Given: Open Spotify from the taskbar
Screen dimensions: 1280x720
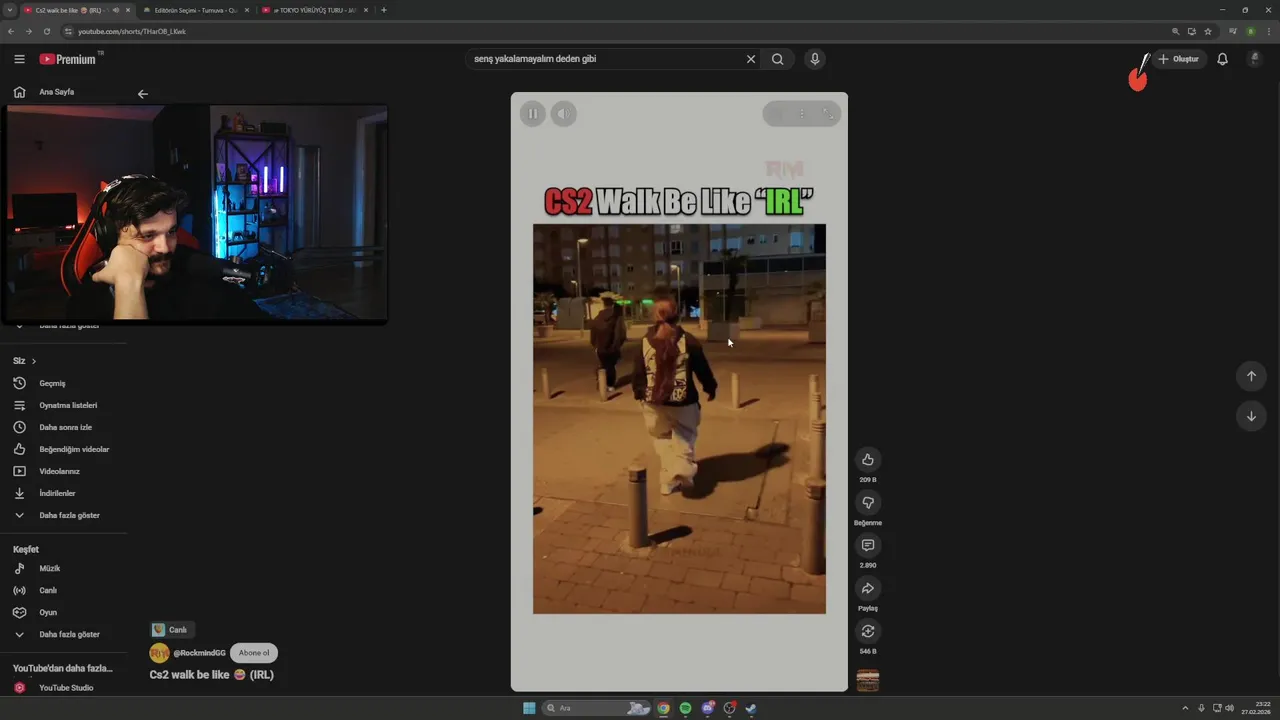Looking at the screenshot, I should [686, 709].
